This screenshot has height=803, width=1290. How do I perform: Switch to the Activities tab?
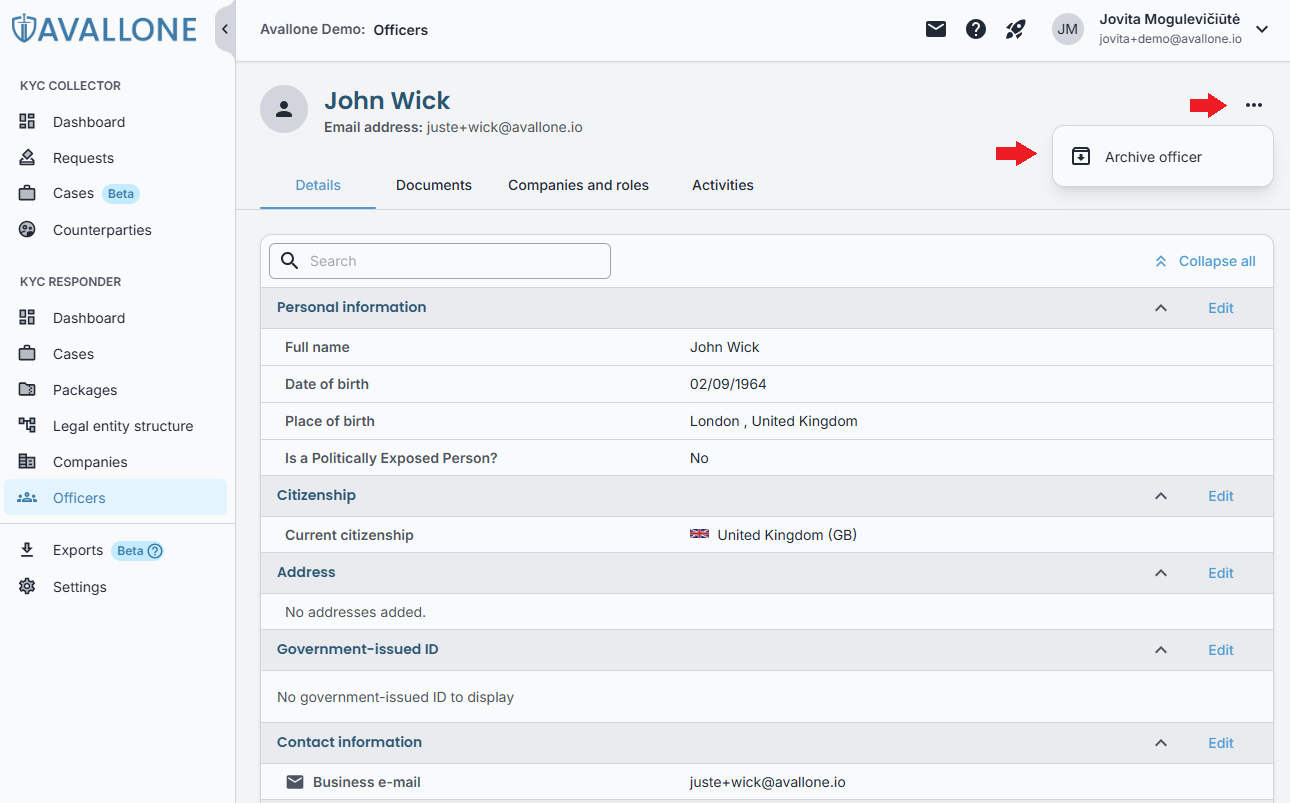point(723,185)
